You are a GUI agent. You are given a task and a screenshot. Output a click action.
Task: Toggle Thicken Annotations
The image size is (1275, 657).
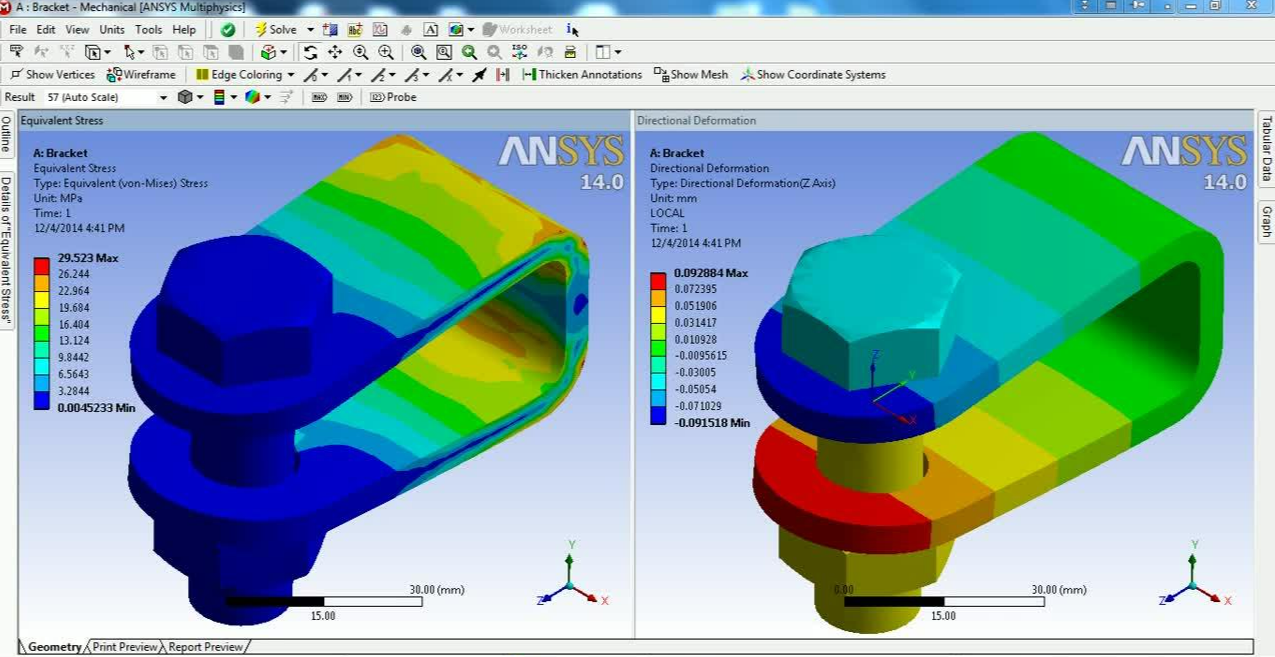click(x=582, y=75)
